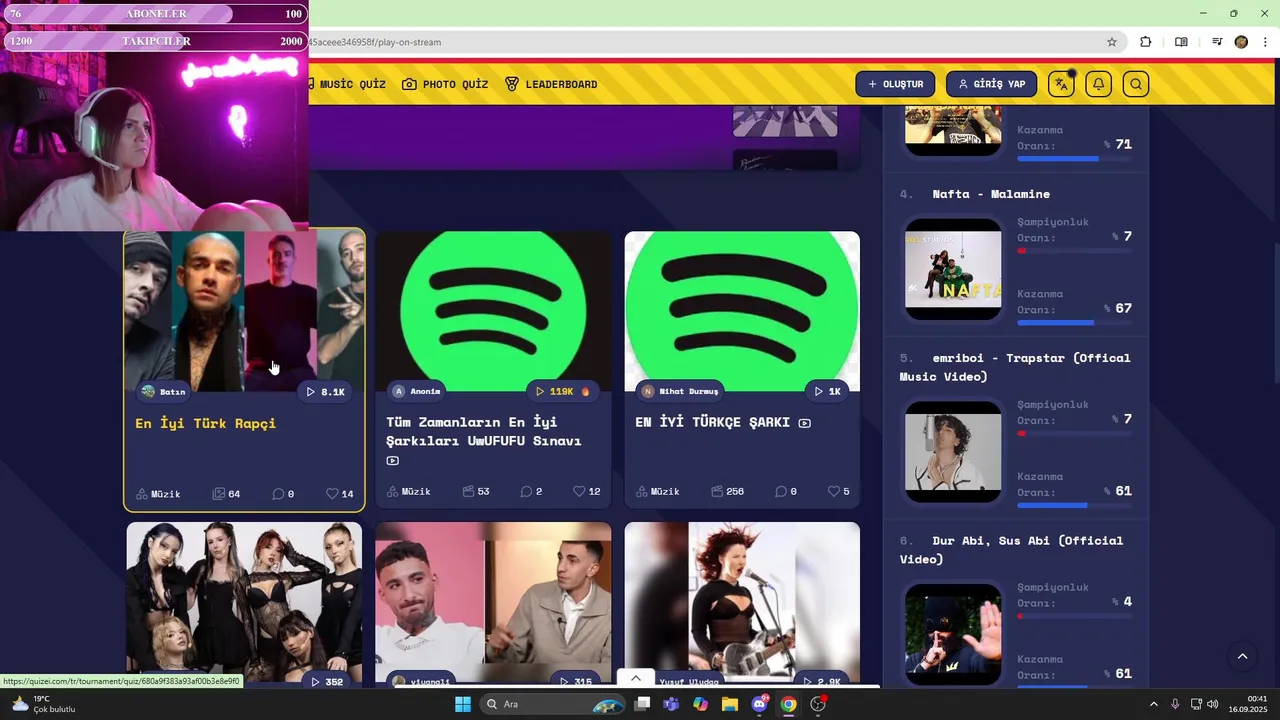This screenshot has width=1280, height=720.
Task: Click the 119K play count badge
Action: click(562, 391)
